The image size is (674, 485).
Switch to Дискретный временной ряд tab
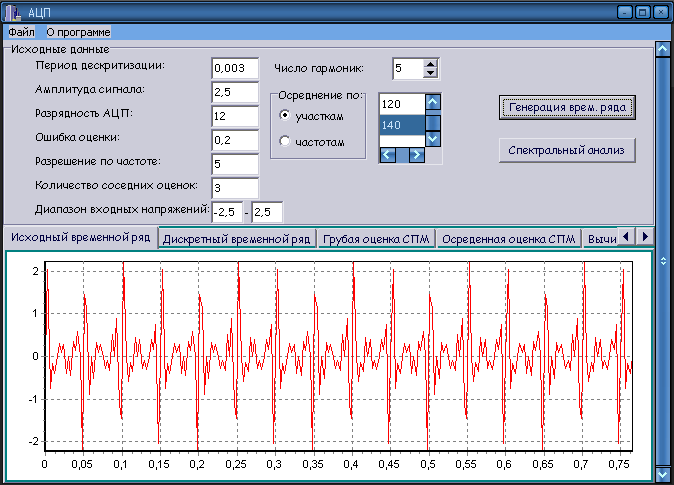(x=237, y=239)
